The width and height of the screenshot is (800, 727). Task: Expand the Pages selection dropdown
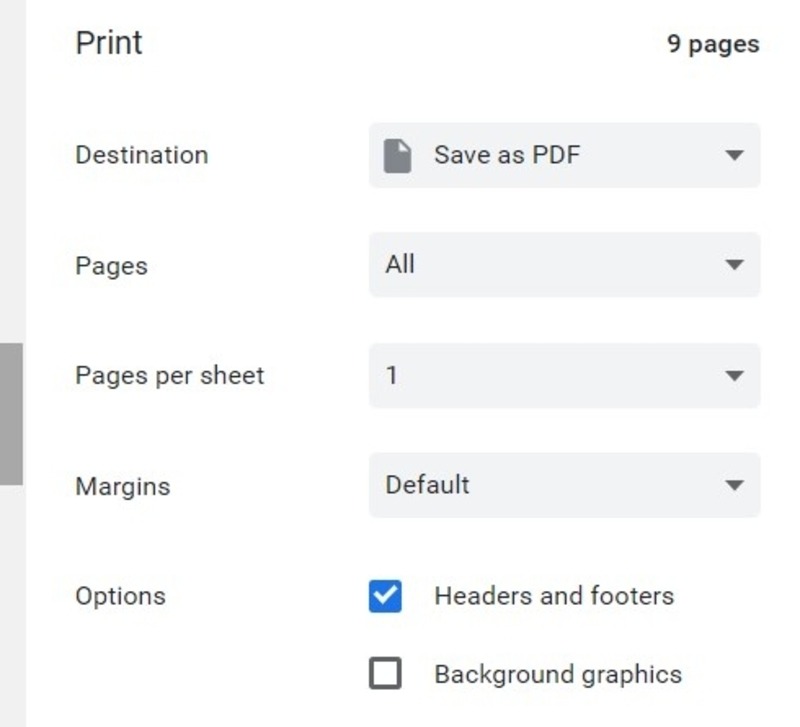click(x=735, y=265)
